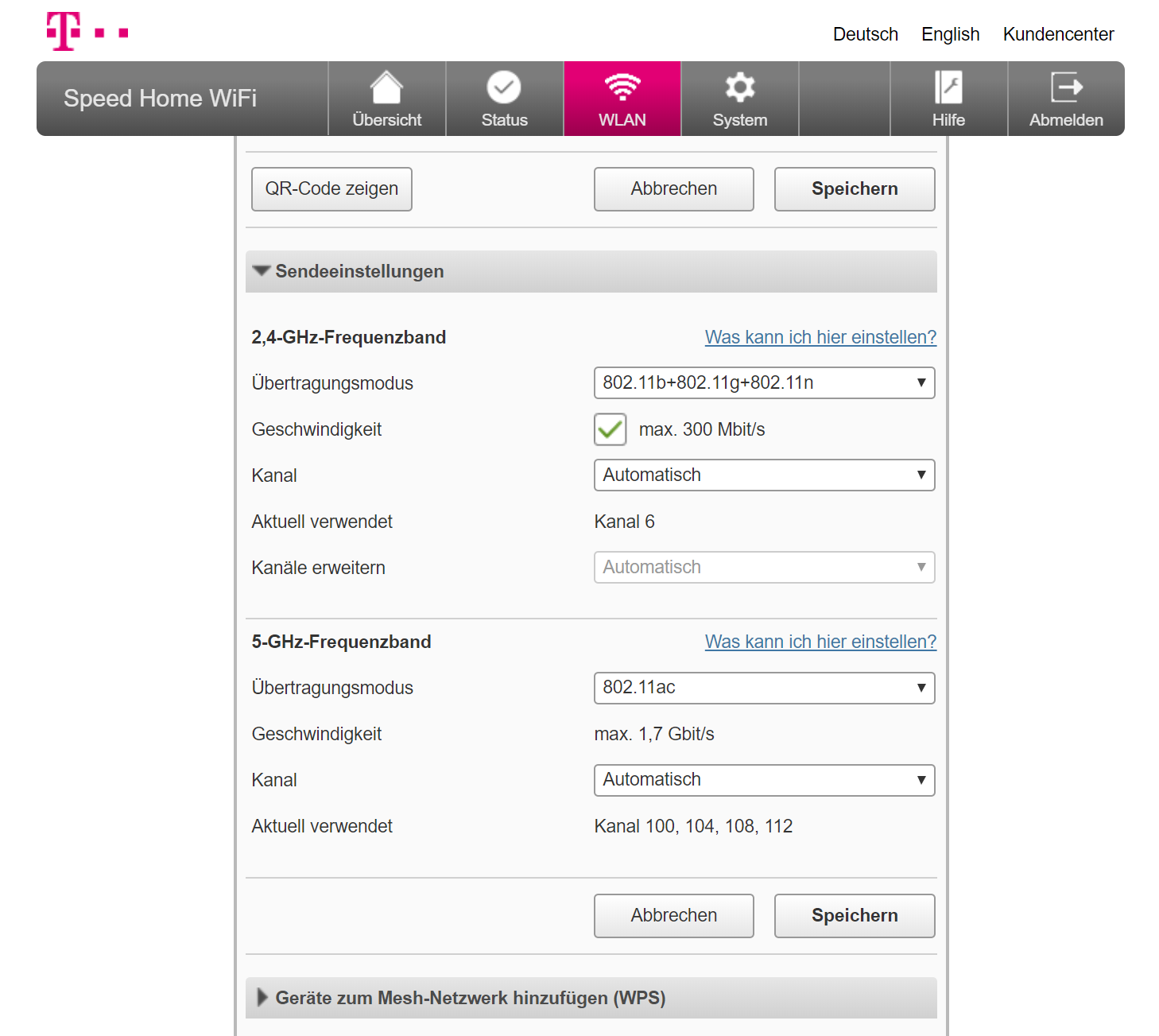Open the 5-GHz 'Was kann ich hier einstellen?' link
This screenshot has height=1036, width=1159.
point(820,642)
